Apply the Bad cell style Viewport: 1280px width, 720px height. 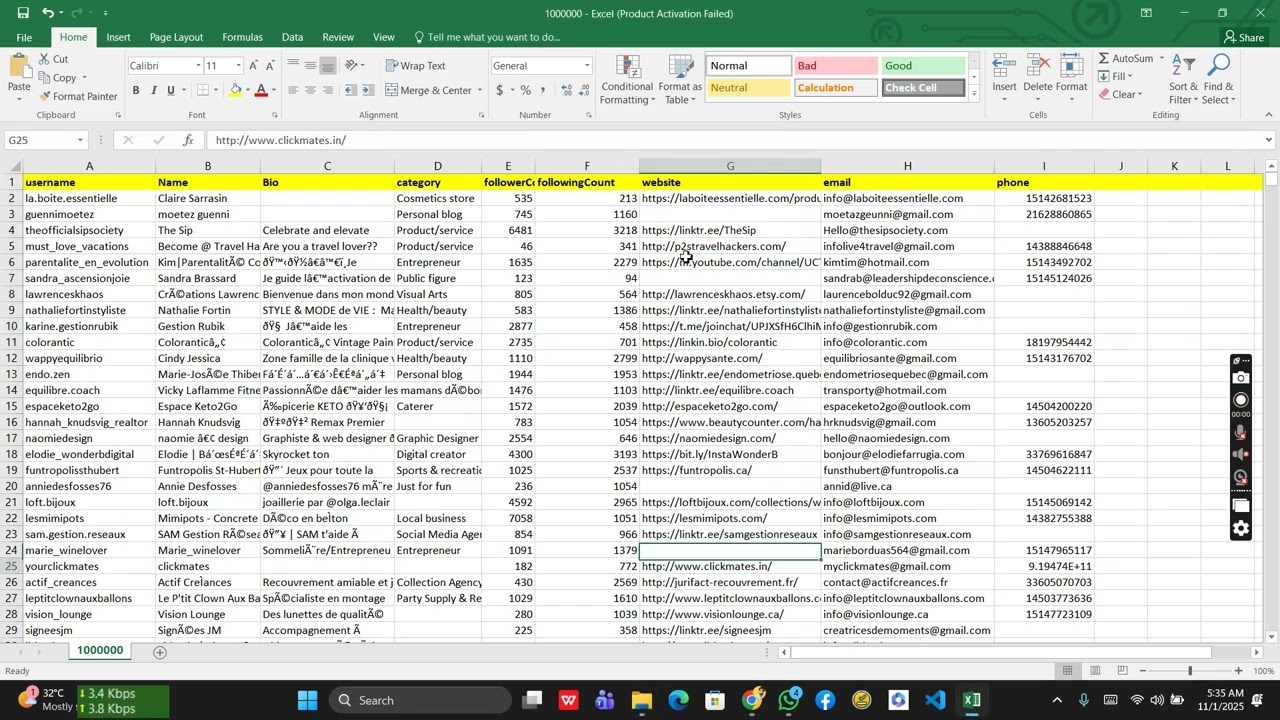point(835,66)
